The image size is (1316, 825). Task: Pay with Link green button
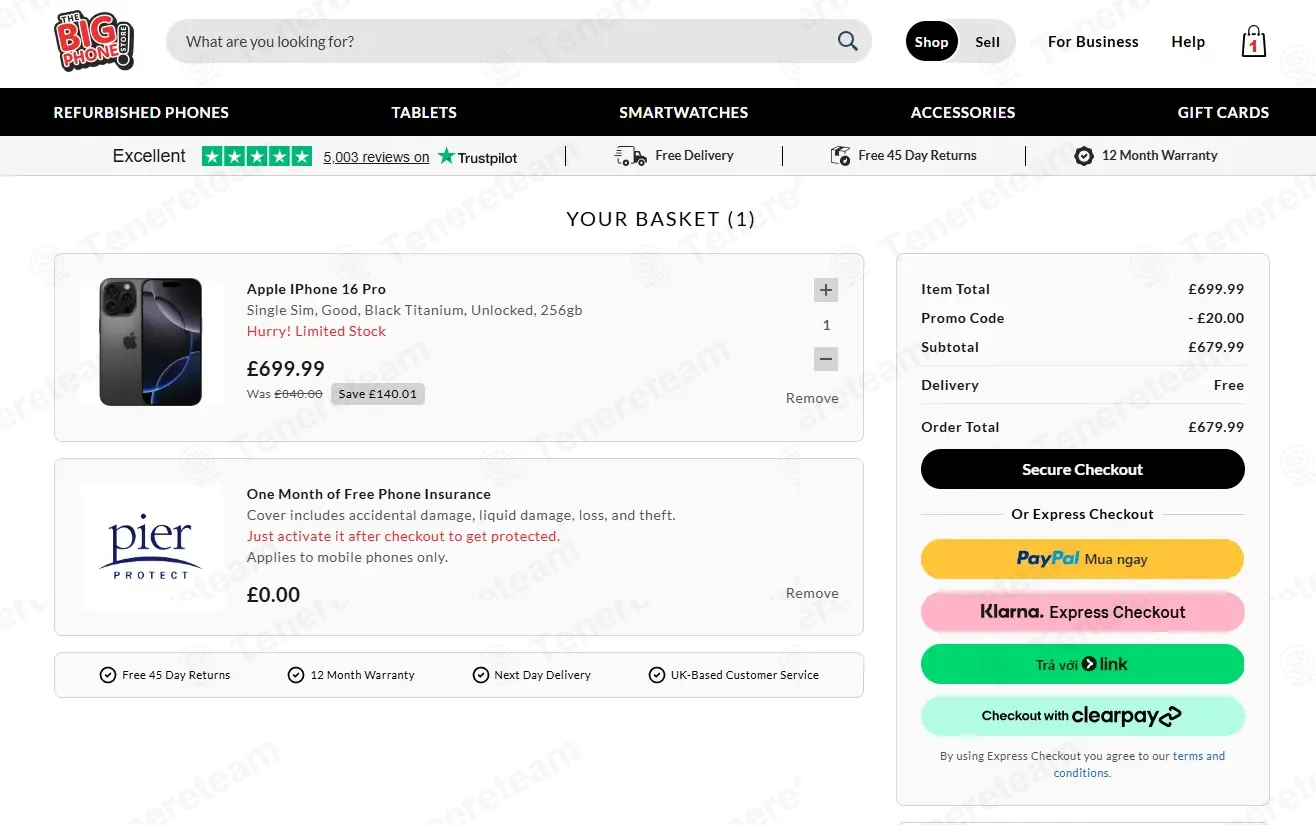[x=1083, y=665]
